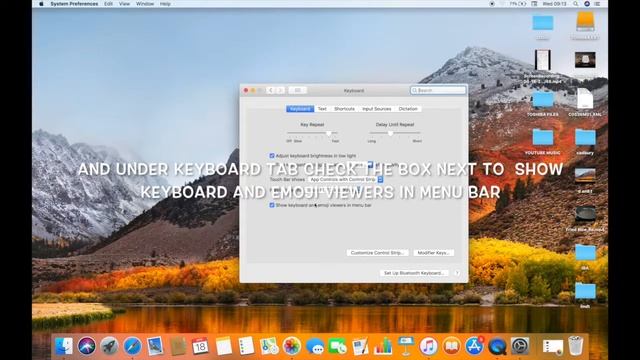Switch to the Text tab
640x360 pixels.
(x=322, y=109)
